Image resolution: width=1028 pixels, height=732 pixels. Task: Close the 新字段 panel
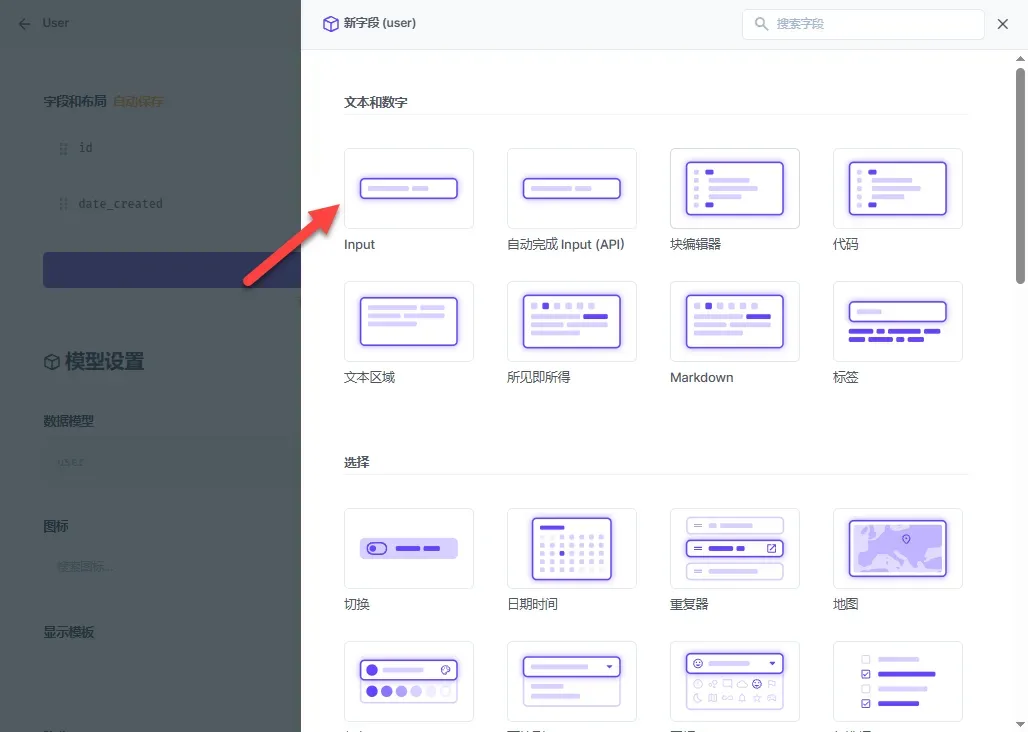[1002, 24]
